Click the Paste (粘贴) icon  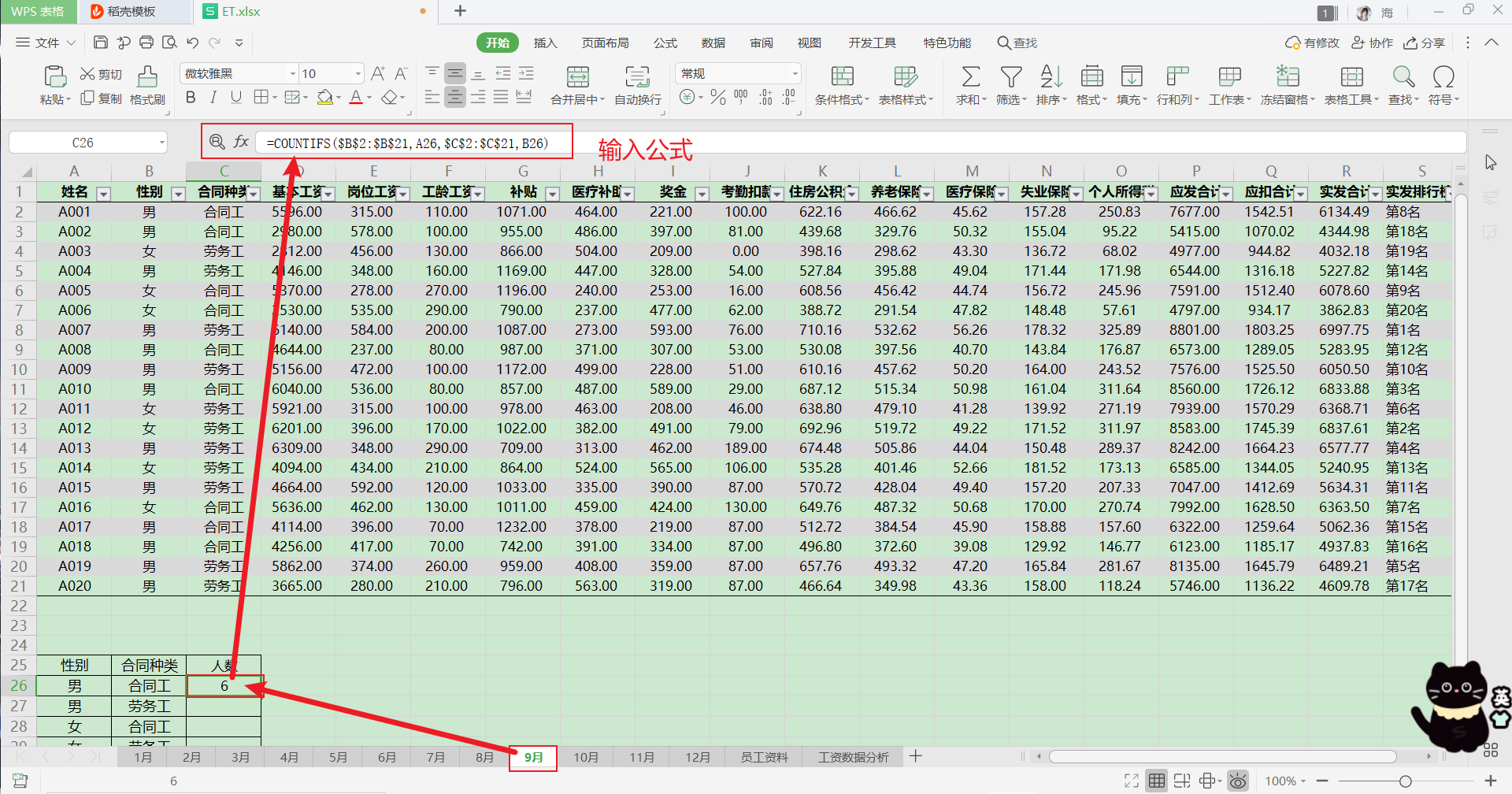click(x=54, y=76)
